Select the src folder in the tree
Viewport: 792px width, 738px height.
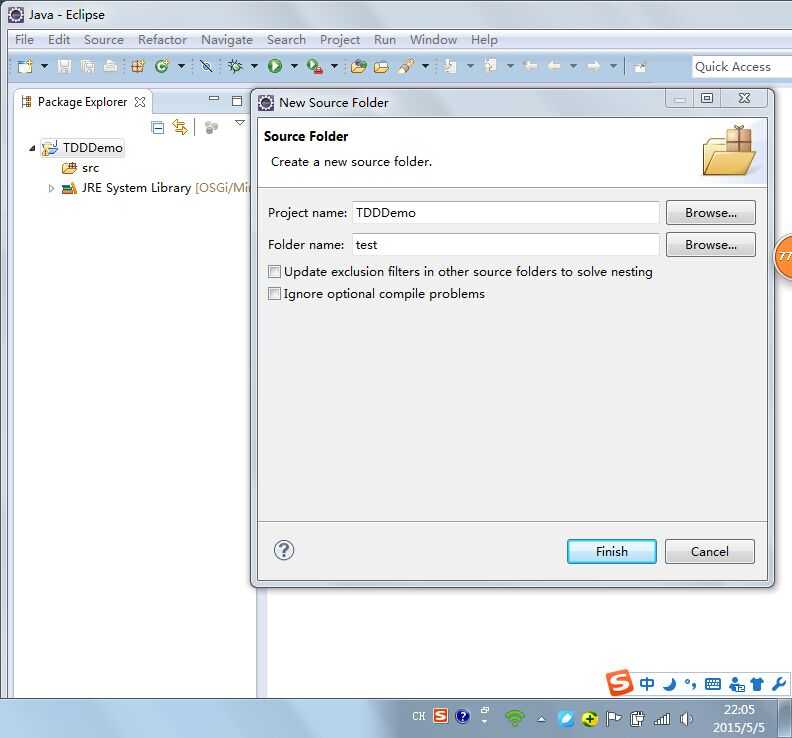click(80, 168)
